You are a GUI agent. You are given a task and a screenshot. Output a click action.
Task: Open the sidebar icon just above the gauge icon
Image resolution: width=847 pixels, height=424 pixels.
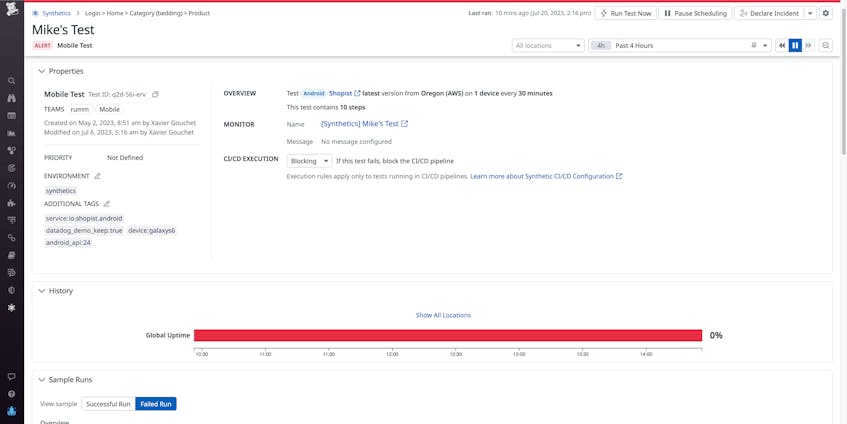tap(11, 168)
